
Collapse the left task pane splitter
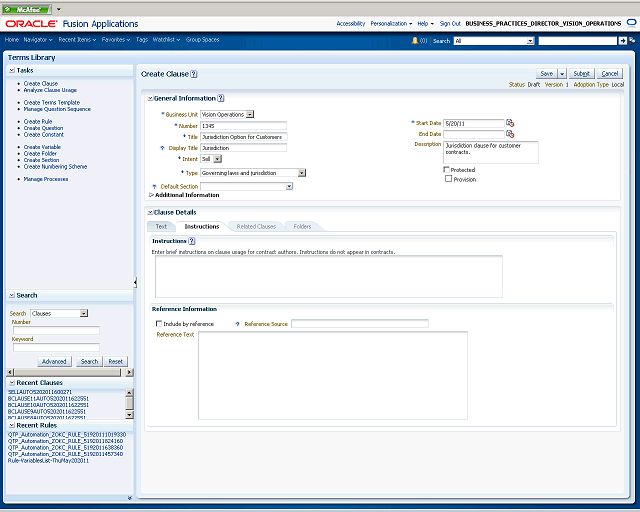click(135, 282)
